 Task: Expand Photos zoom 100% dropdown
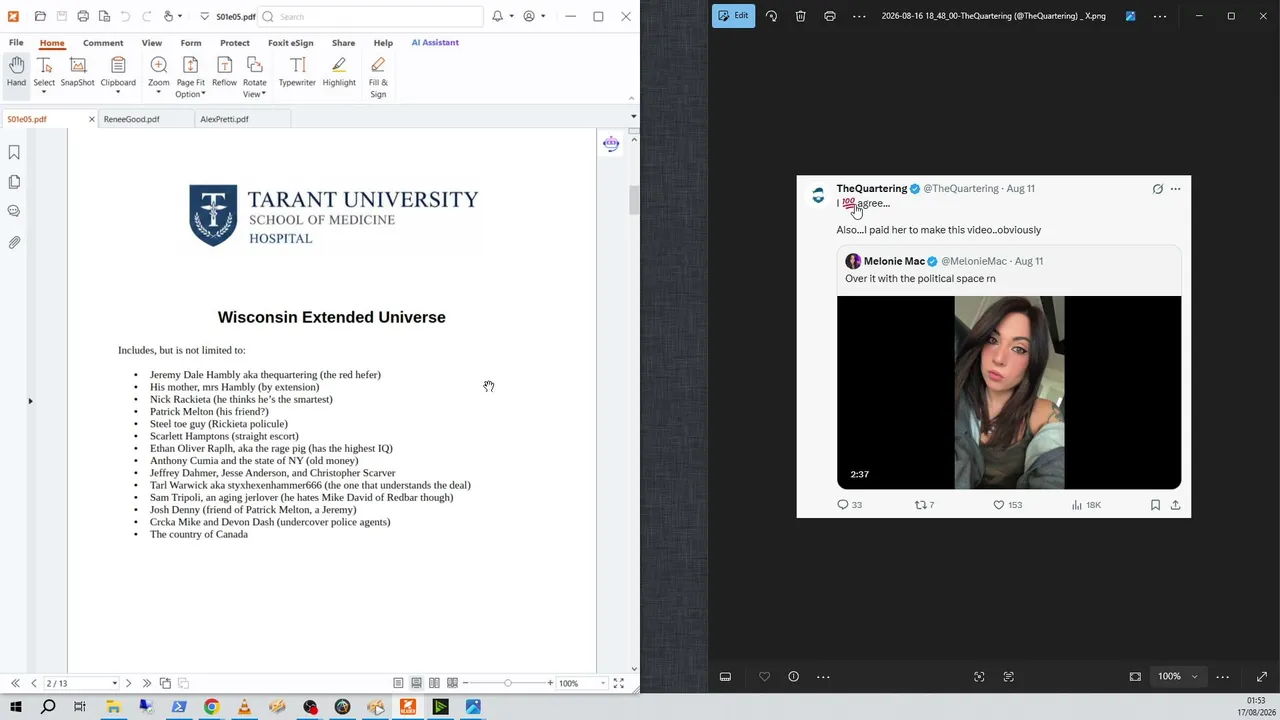[x=1194, y=676]
